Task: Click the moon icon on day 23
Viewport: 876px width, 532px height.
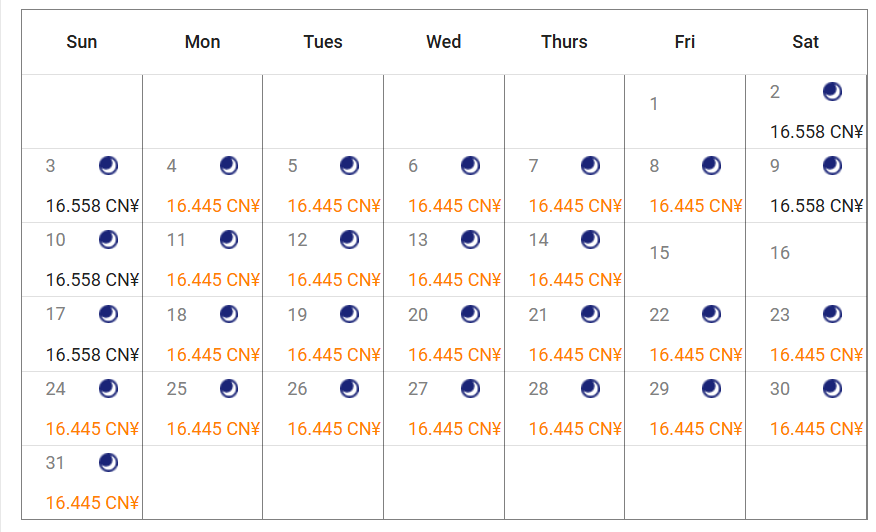Action: pyautogui.click(x=832, y=314)
